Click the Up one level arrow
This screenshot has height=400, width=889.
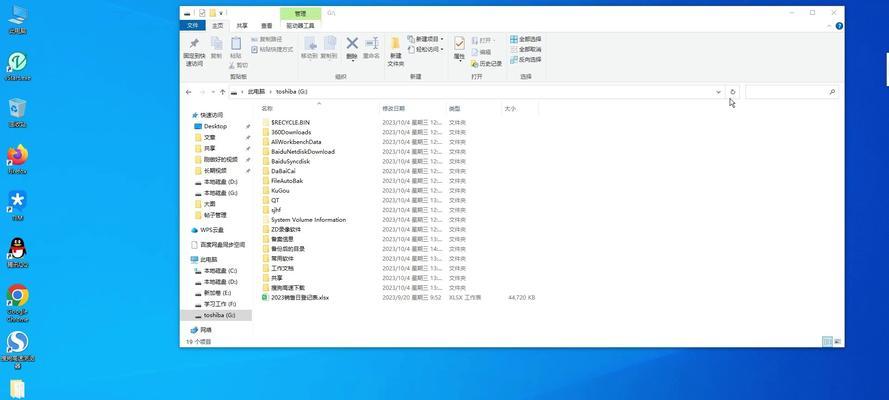click(x=223, y=92)
